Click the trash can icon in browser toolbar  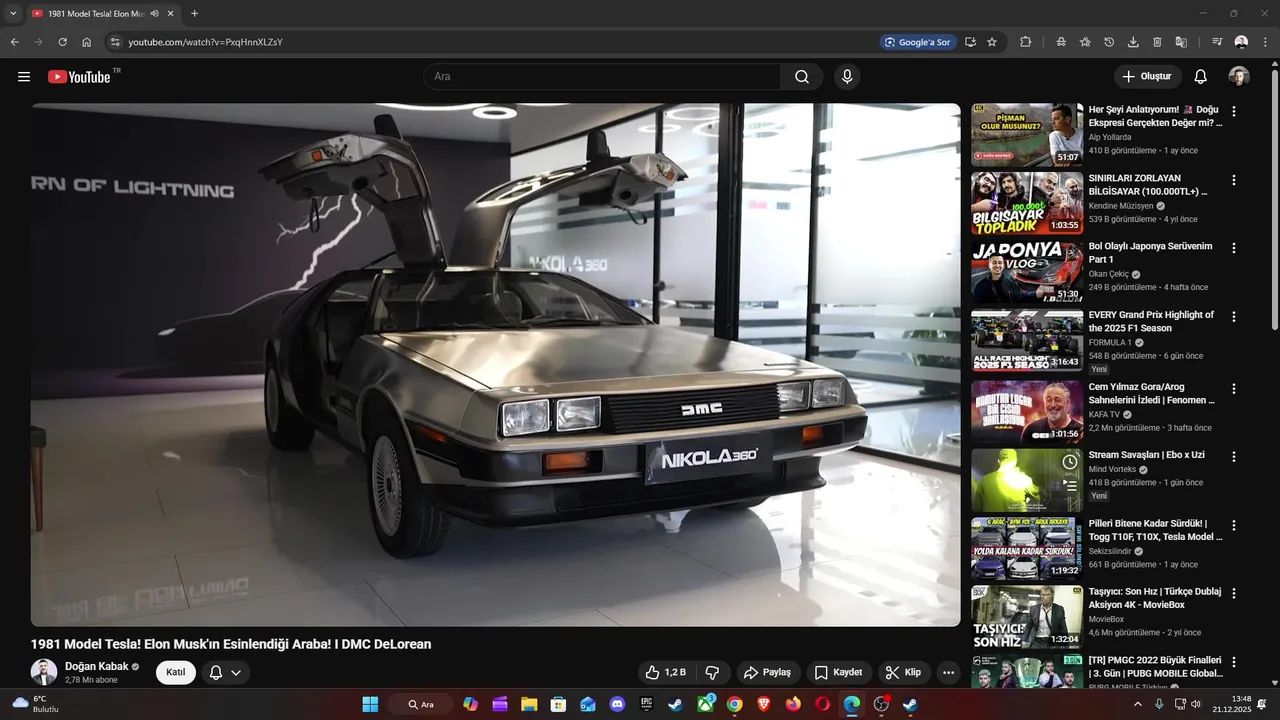[1157, 42]
